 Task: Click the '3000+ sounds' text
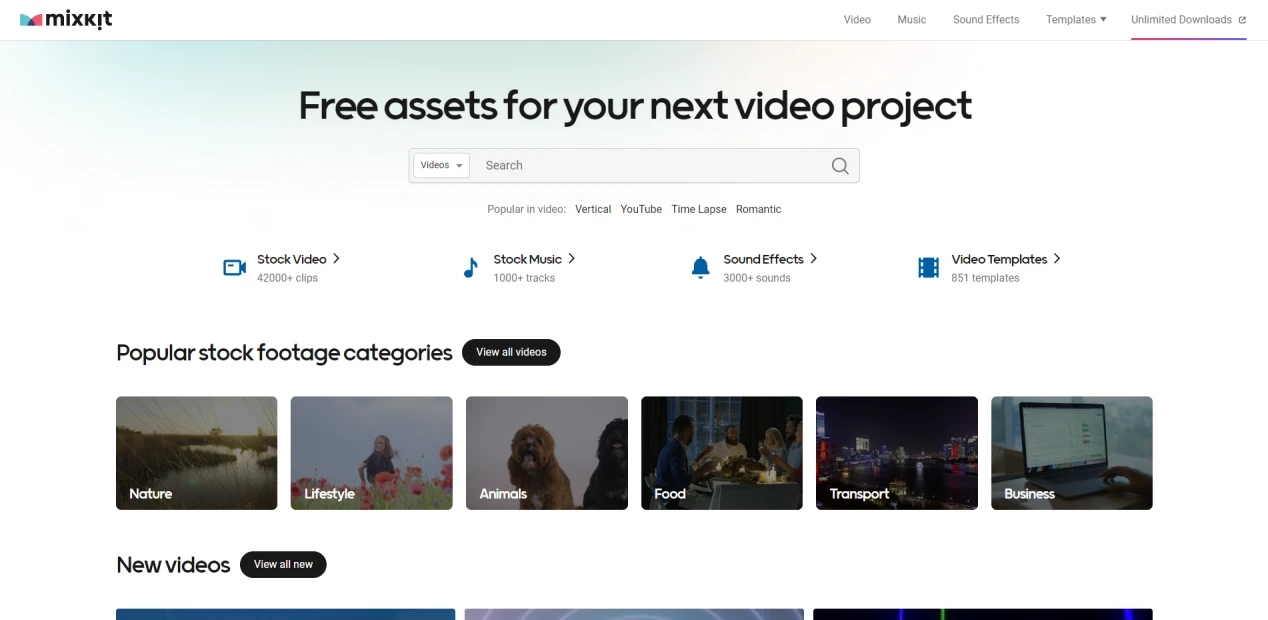tap(757, 278)
